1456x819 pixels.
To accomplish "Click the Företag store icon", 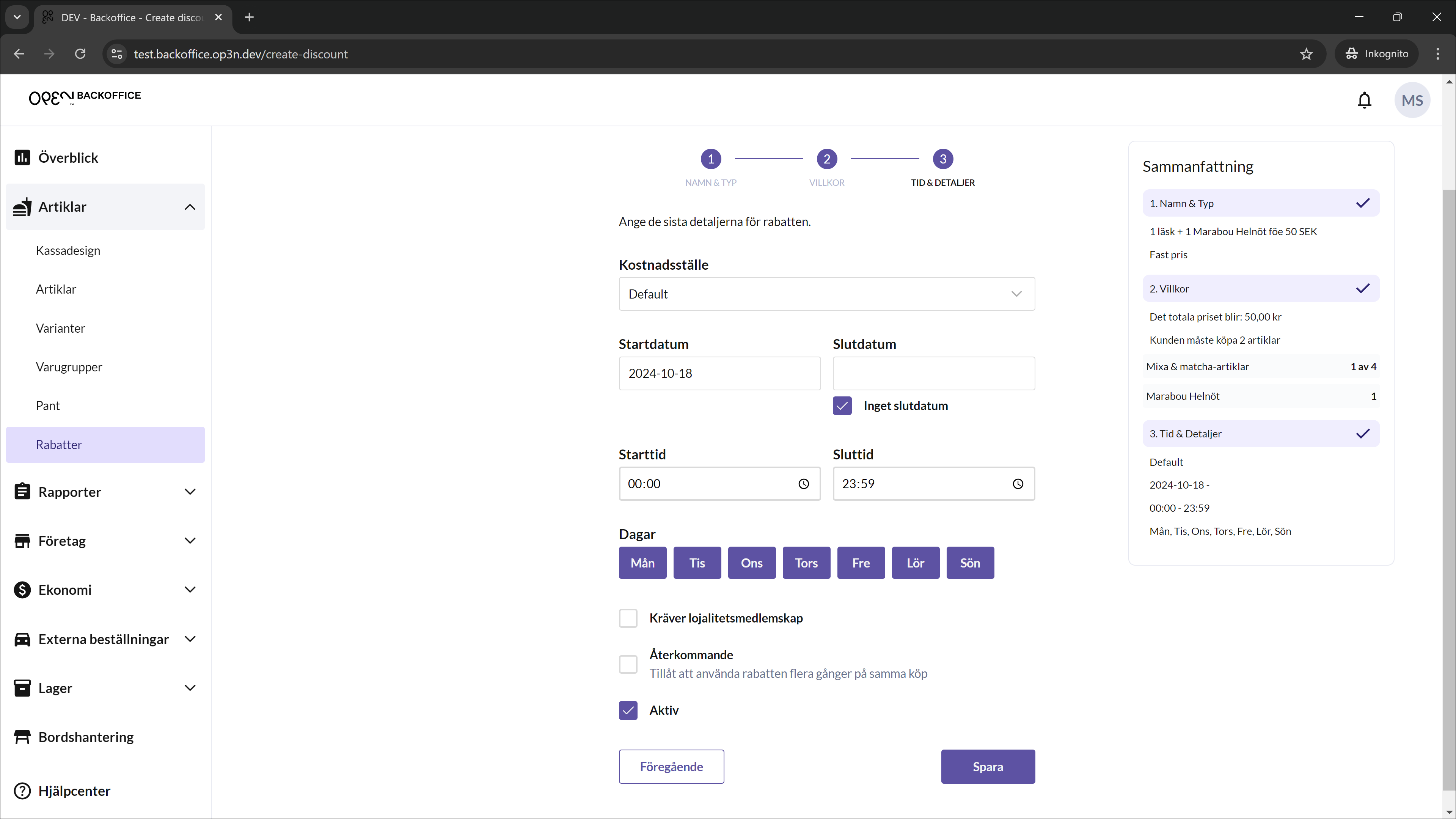I will [22, 540].
